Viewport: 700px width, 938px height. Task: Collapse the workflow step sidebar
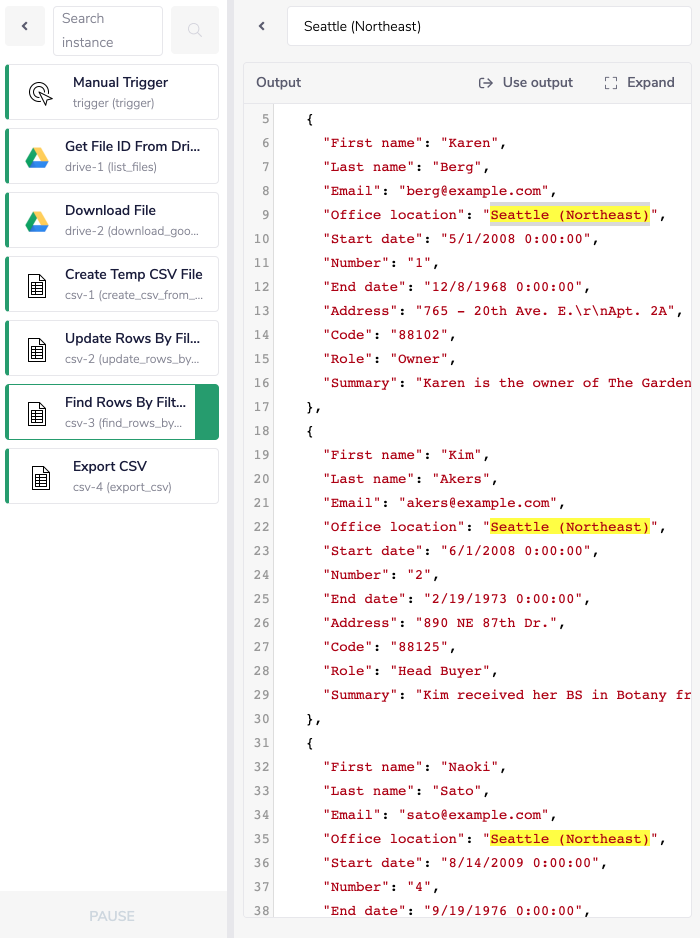tap(25, 26)
